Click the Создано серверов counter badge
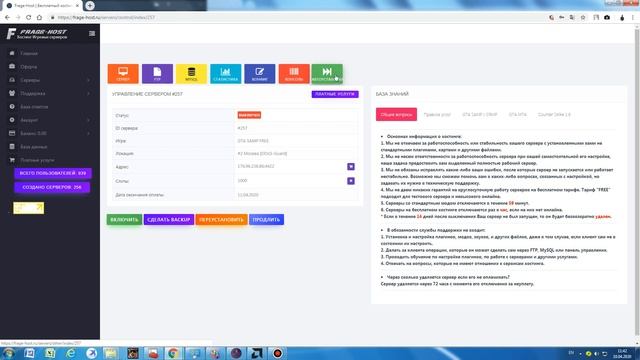Screen dimensions: 640x360 tap(52, 187)
